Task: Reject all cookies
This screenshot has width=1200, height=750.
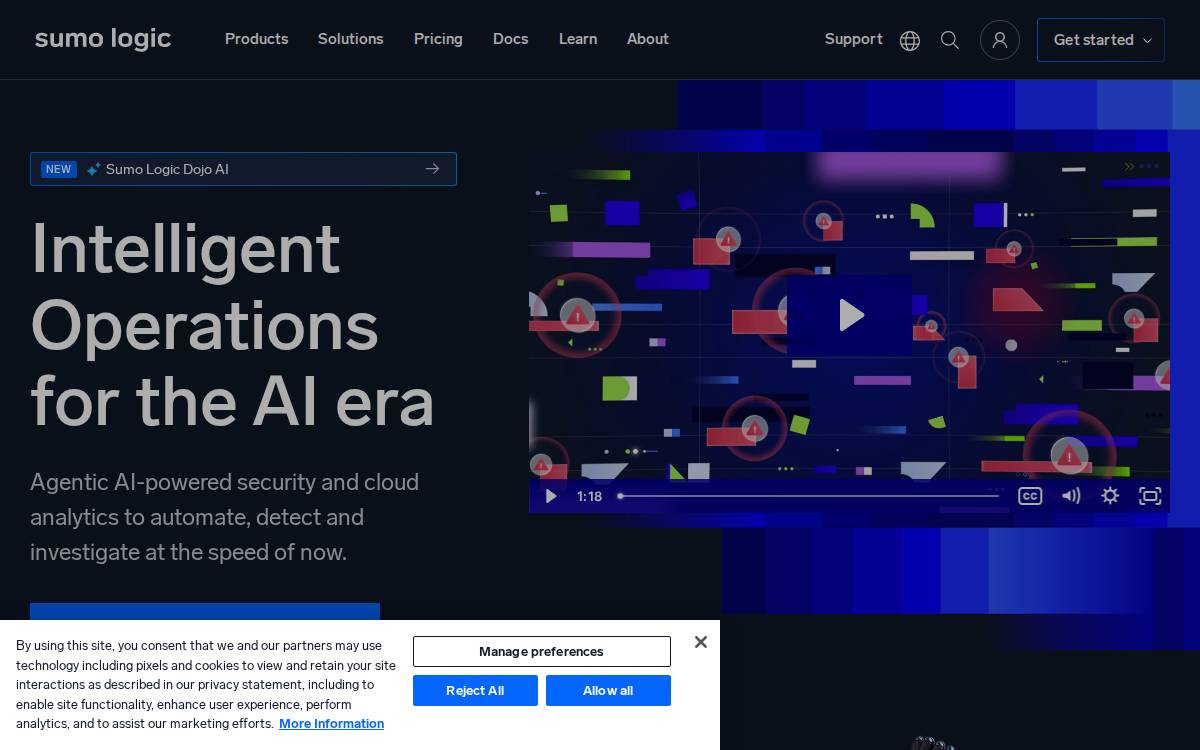Action: 475,690
